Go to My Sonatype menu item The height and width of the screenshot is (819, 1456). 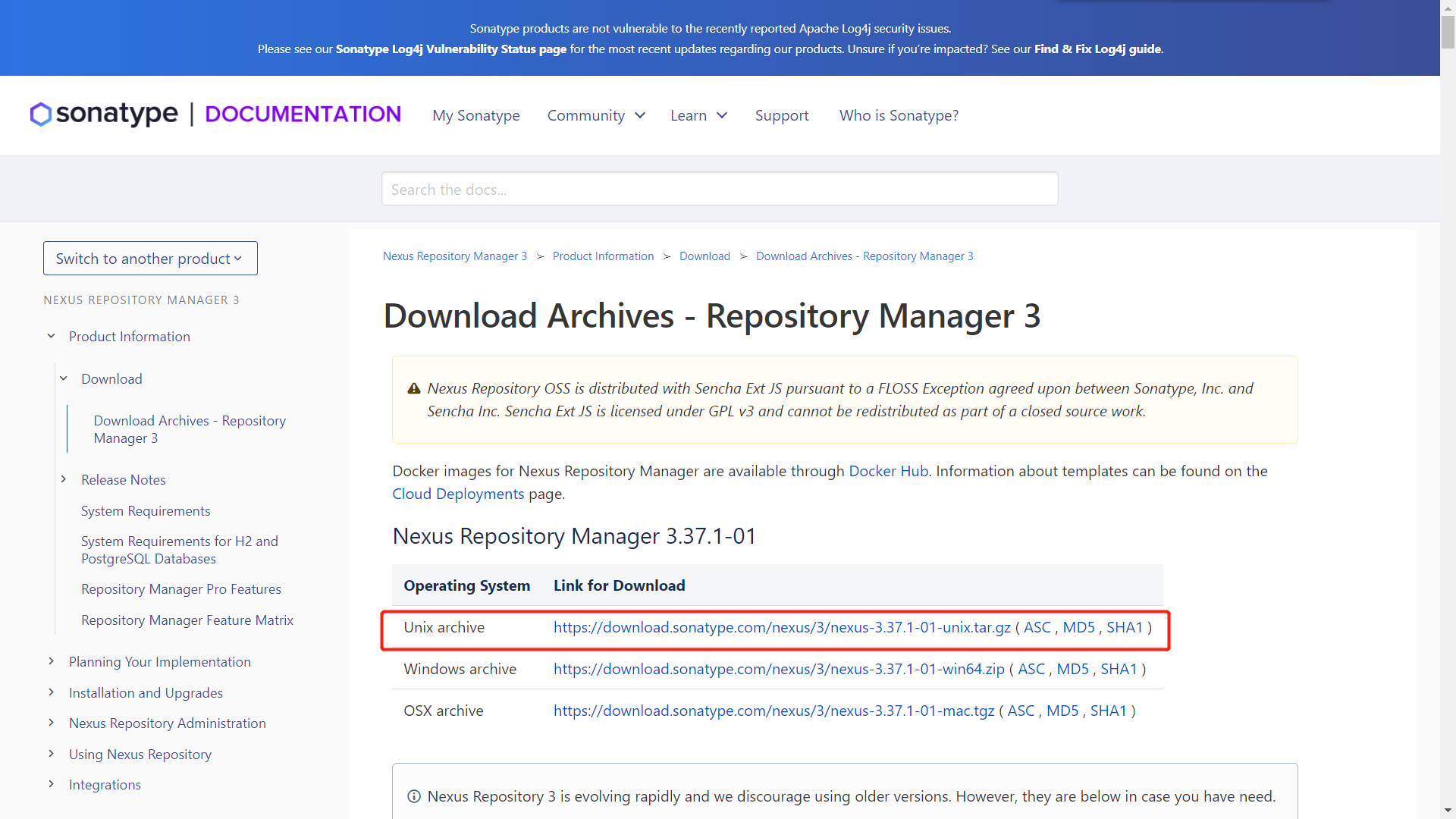(x=476, y=115)
